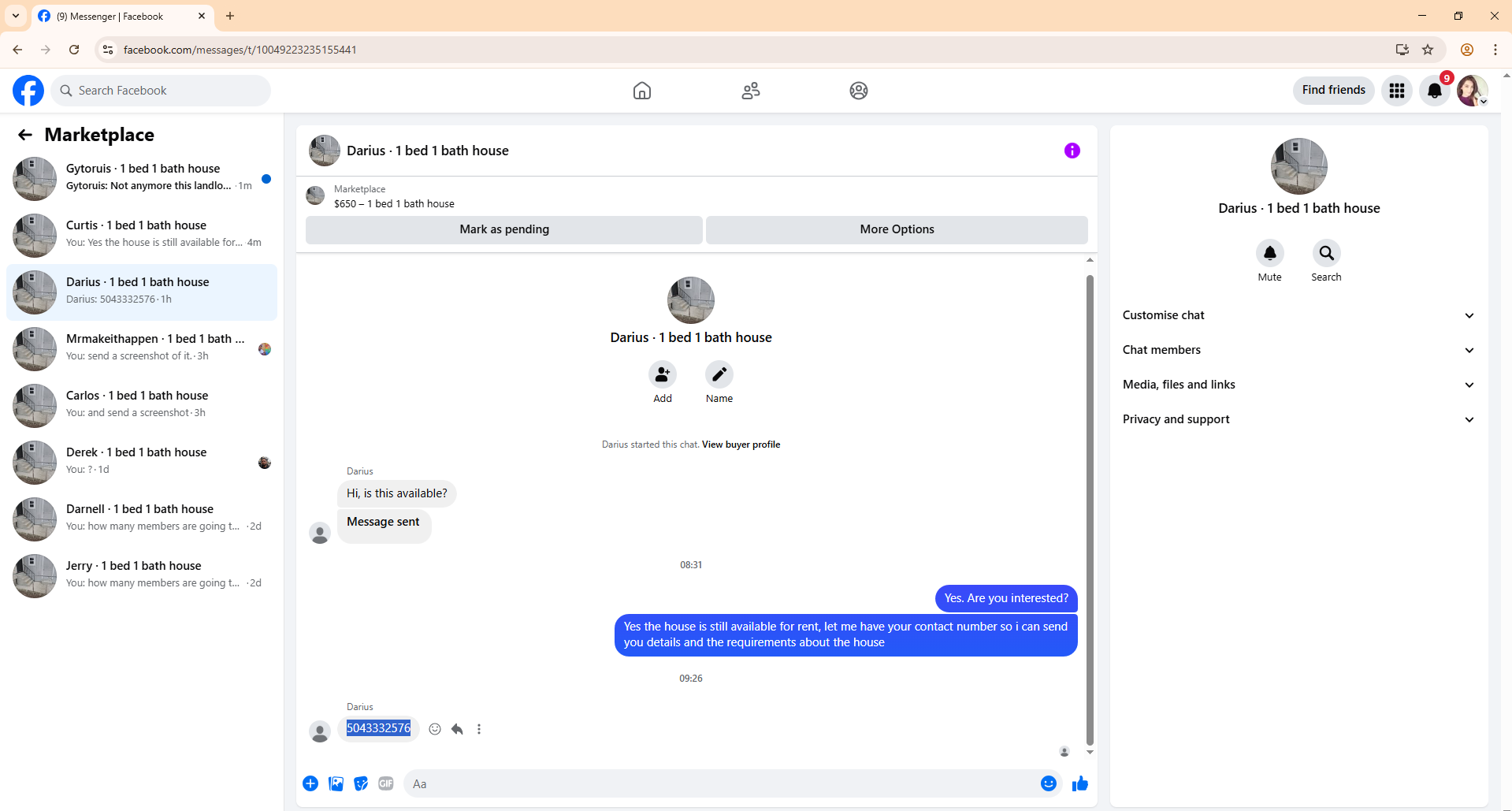Open the chat header Darius title
1512x811 pixels.
coord(428,151)
